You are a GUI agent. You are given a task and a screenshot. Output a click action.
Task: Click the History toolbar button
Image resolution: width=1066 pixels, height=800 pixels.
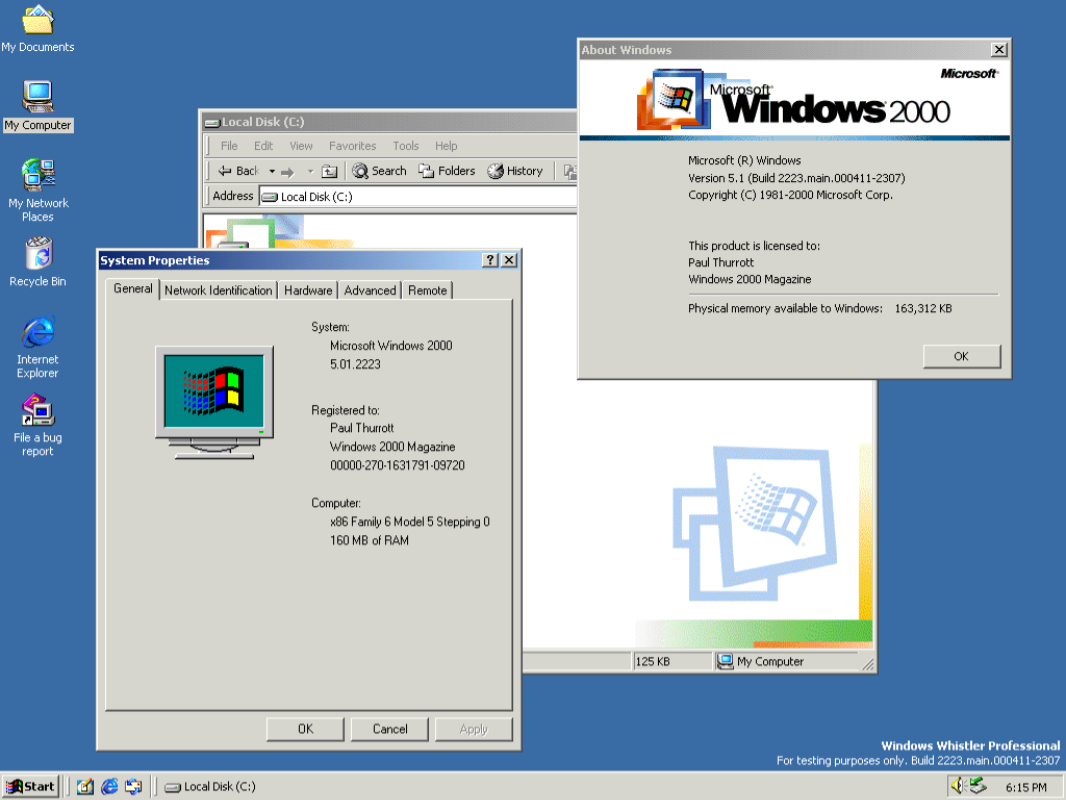click(x=515, y=171)
